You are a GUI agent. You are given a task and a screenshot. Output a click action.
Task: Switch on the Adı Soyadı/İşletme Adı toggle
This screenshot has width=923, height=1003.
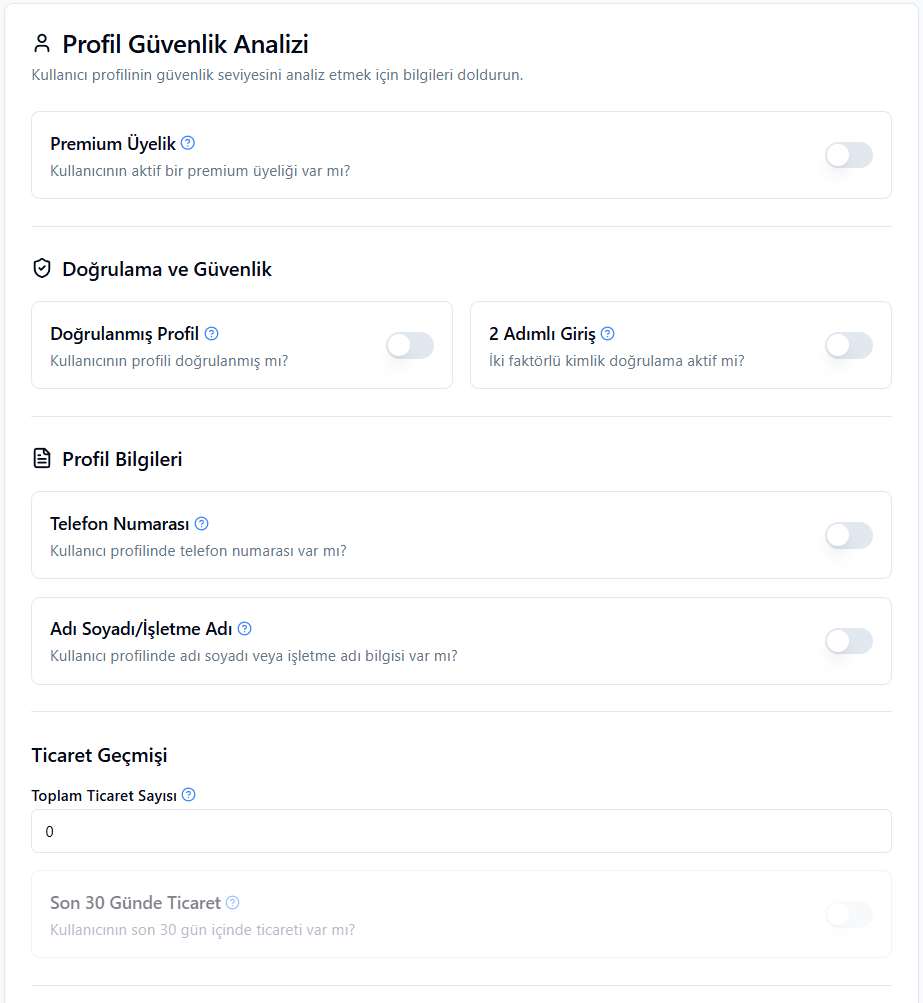[x=849, y=641]
